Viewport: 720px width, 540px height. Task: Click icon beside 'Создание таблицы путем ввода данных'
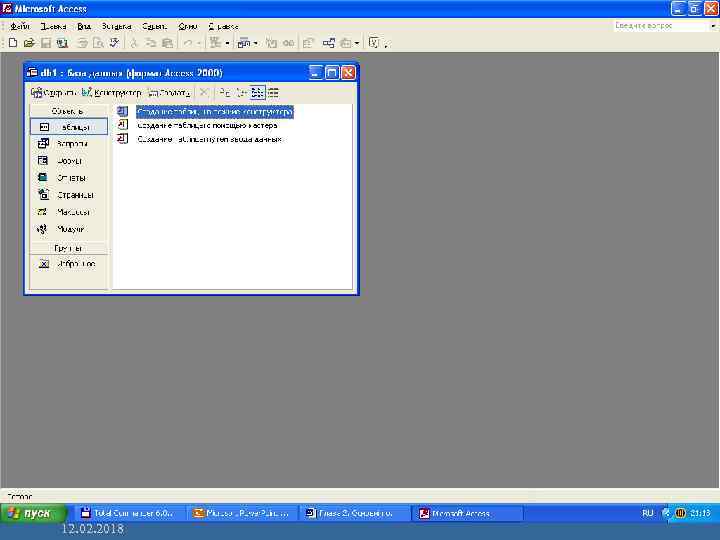coord(122,139)
